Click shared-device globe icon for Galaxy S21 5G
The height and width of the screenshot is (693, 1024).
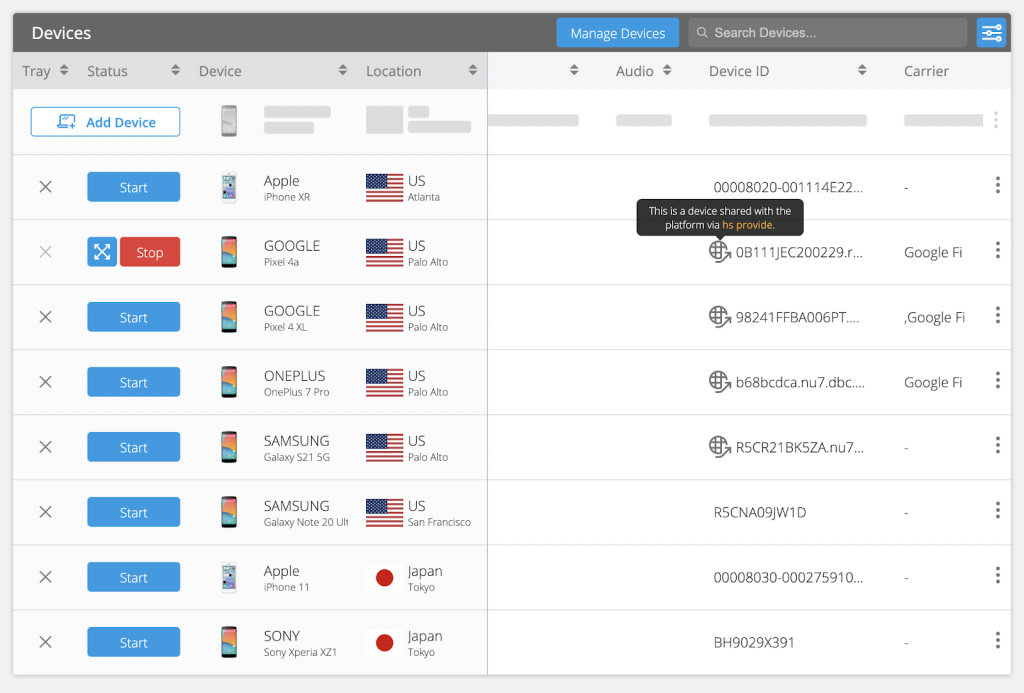720,447
